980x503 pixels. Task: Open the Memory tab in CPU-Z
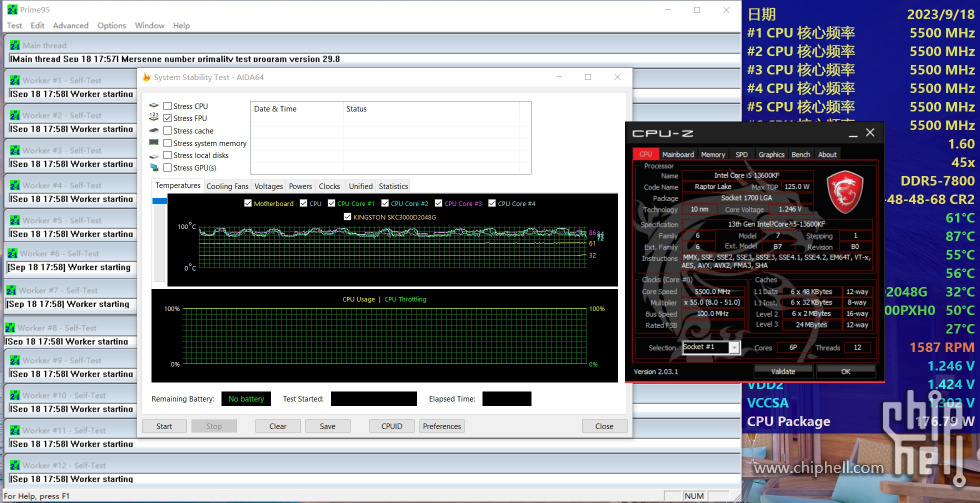(x=713, y=154)
